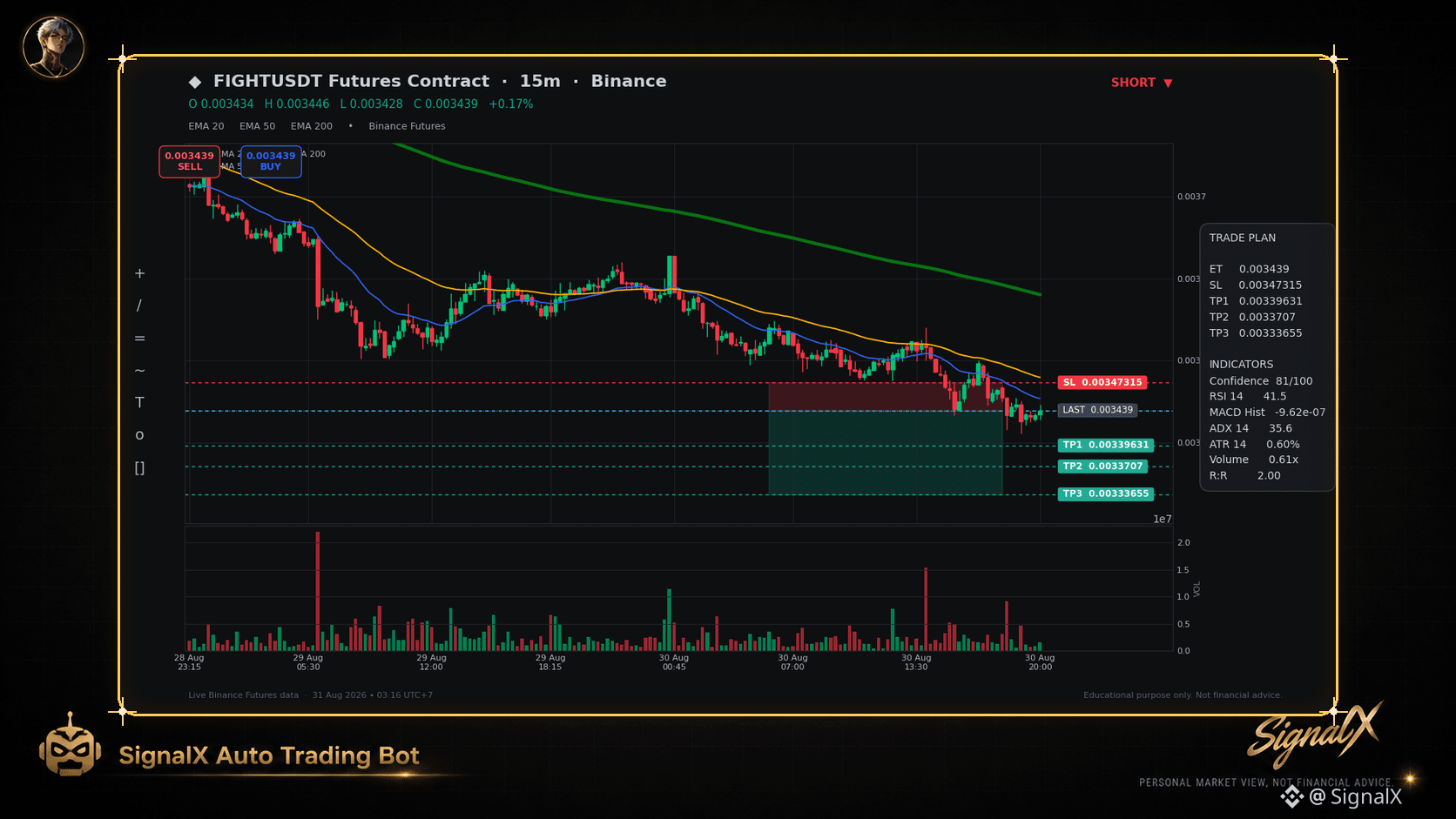Activate the text T tool
Screen dimensions: 1456x819
(x=139, y=403)
